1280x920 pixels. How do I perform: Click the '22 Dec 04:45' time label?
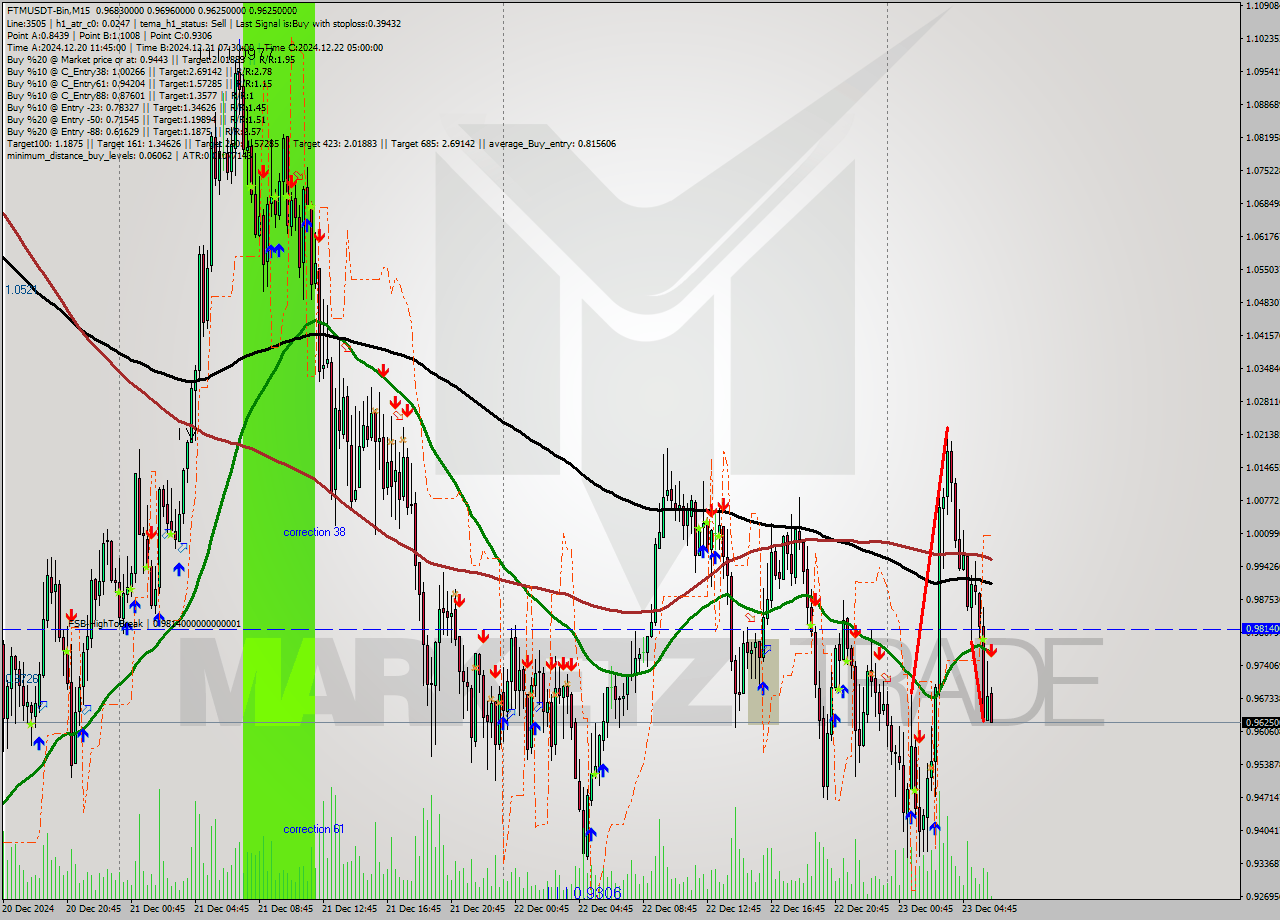point(606,909)
